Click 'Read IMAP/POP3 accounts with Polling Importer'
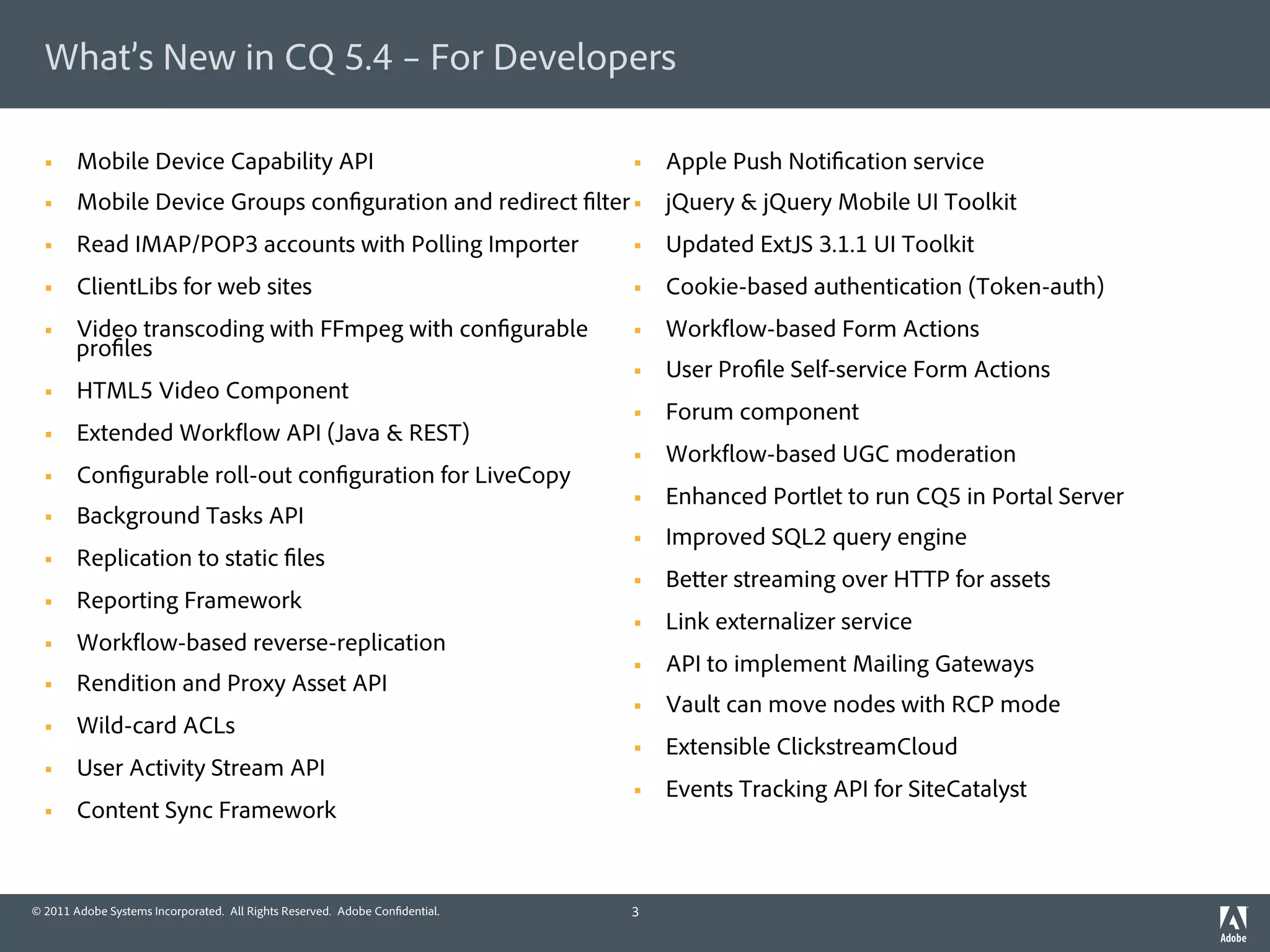 pyautogui.click(x=327, y=245)
